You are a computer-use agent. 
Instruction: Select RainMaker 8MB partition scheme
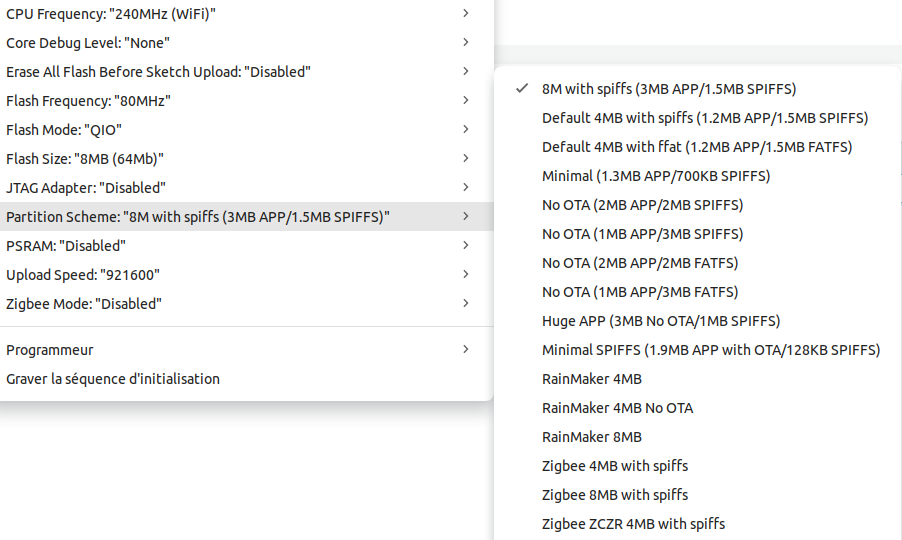[x=591, y=437]
